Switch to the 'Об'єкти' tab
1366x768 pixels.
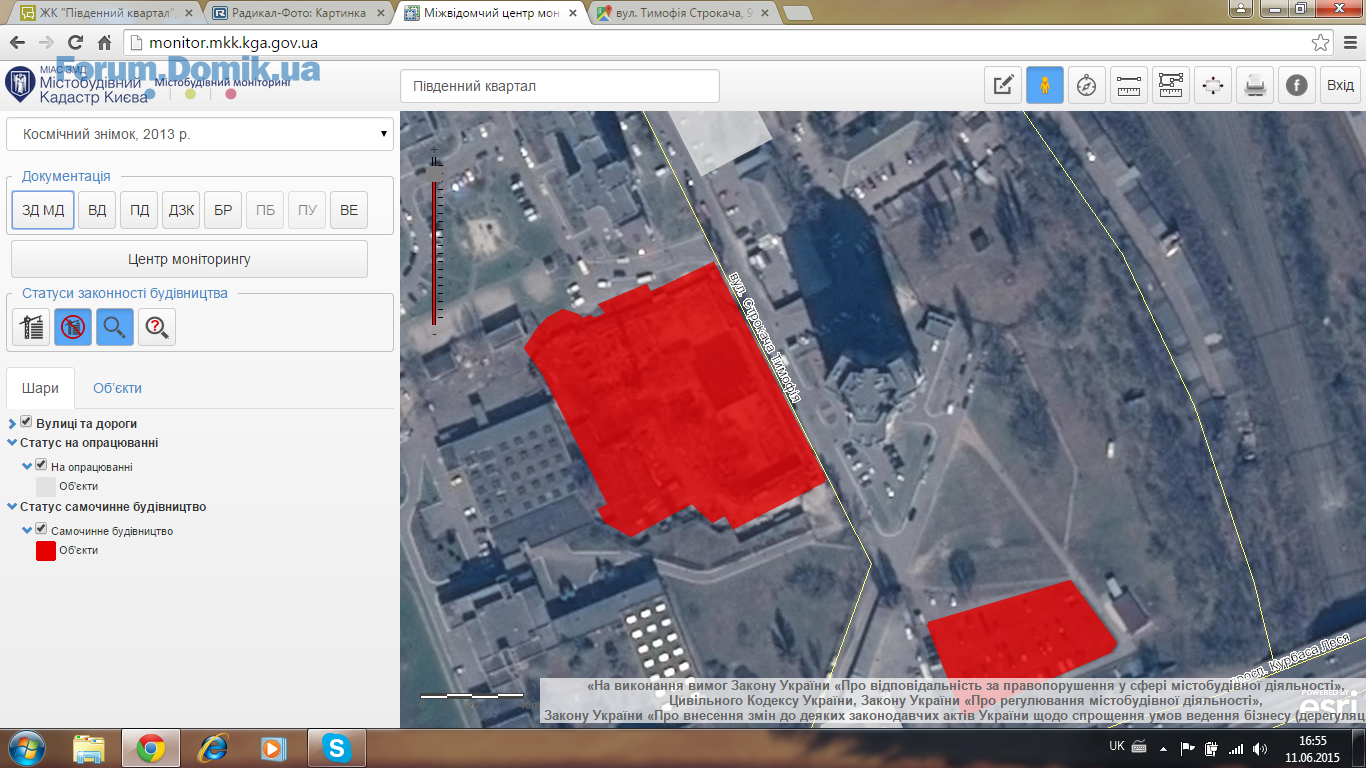117,388
